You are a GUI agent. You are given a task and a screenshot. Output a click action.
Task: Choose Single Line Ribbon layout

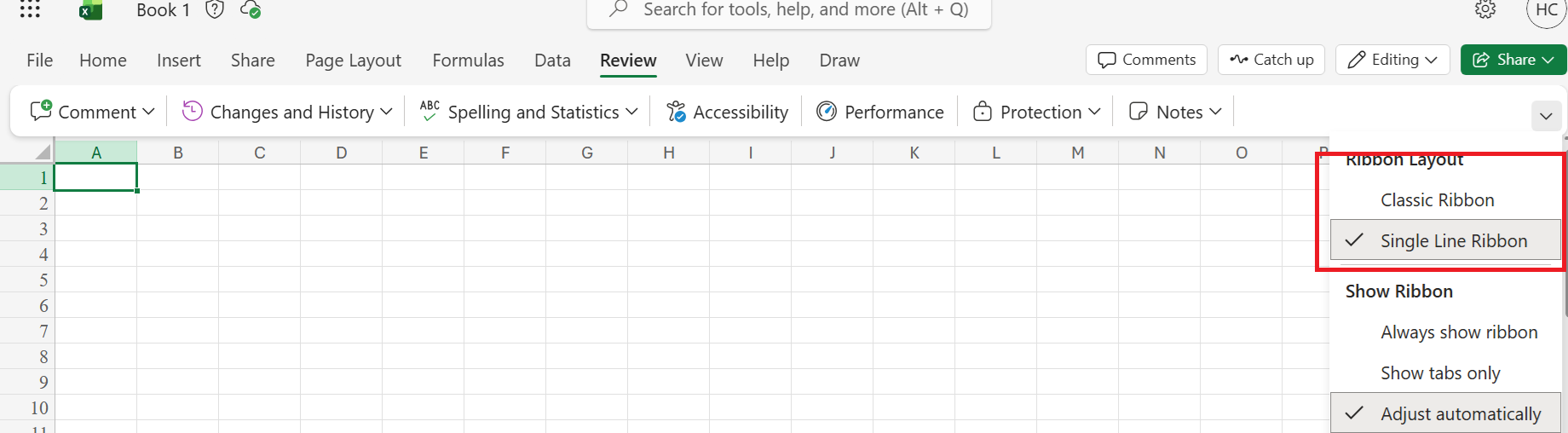coord(1453,241)
